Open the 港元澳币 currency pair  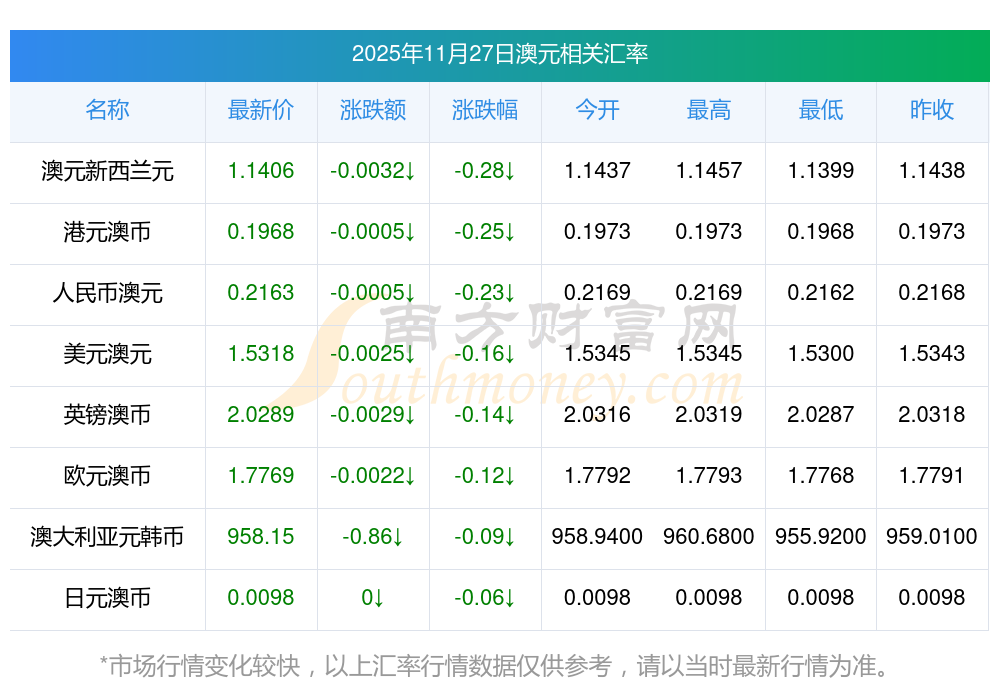click(x=107, y=232)
